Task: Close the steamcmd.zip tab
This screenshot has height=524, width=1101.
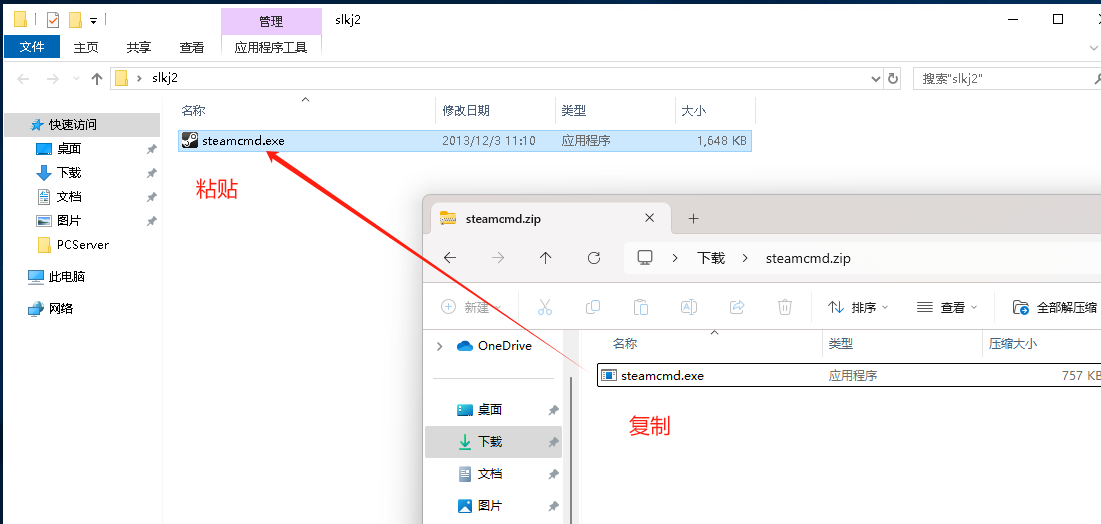Action: point(650,218)
